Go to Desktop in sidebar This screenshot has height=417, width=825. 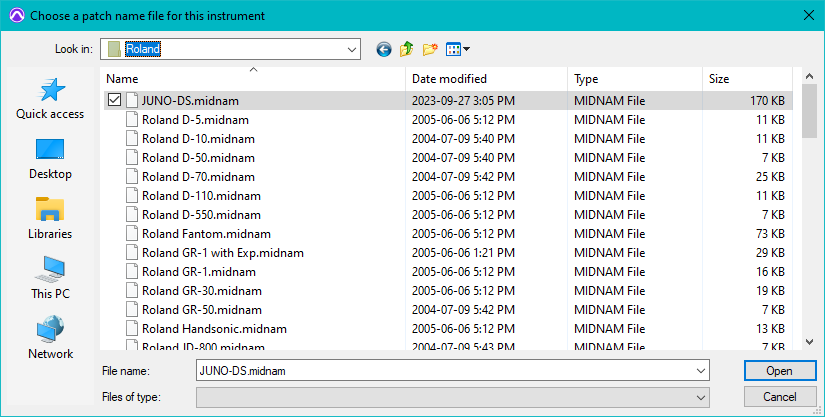click(50, 159)
